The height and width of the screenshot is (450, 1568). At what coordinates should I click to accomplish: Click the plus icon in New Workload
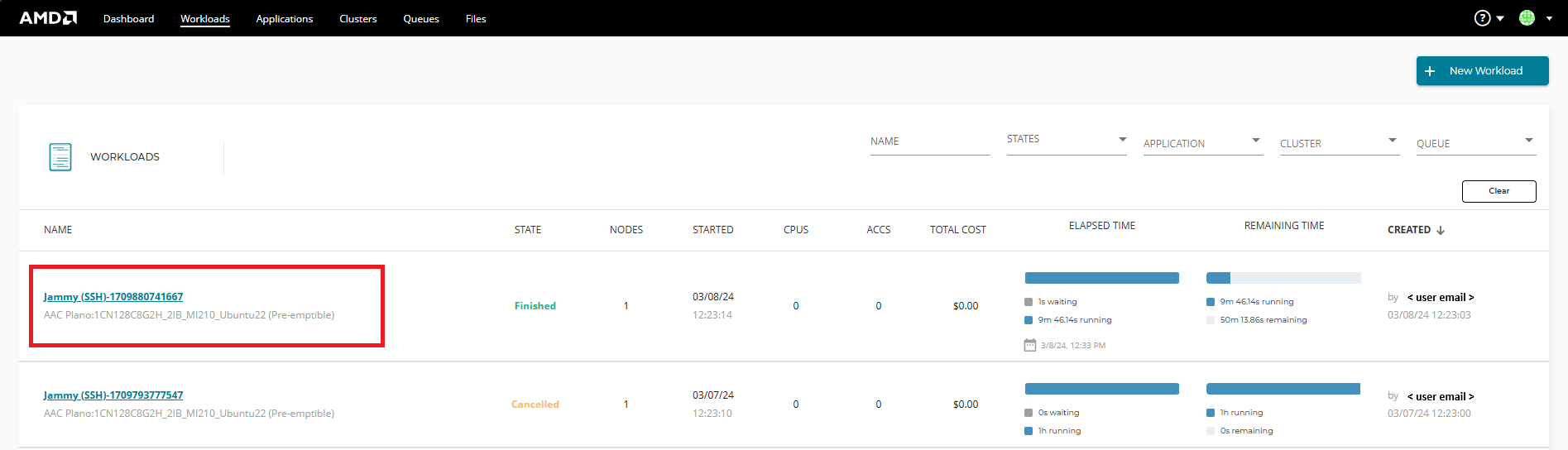click(1430, 71)
